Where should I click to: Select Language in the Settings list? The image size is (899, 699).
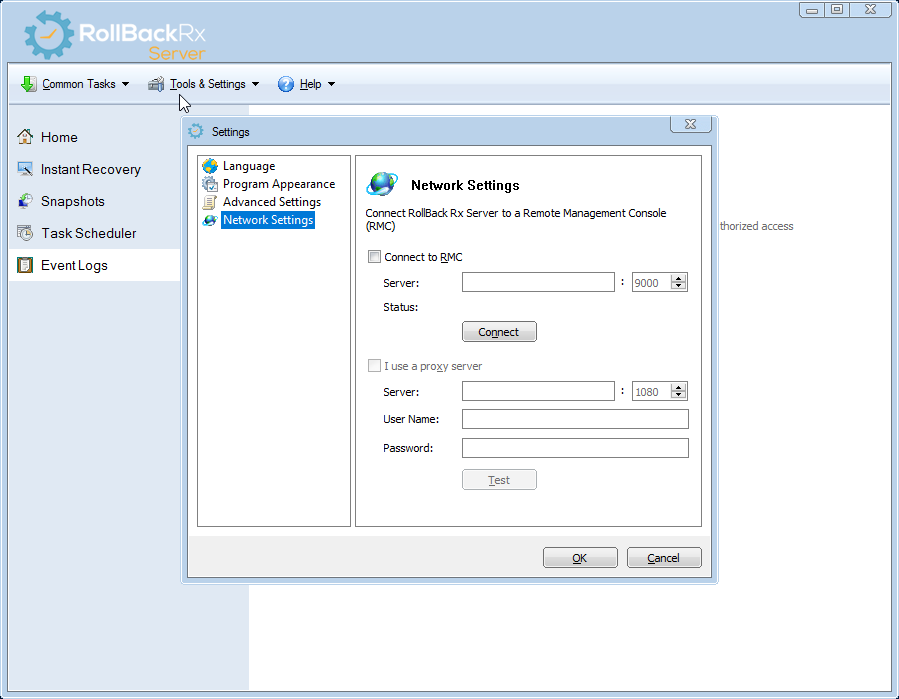[249, 166]
